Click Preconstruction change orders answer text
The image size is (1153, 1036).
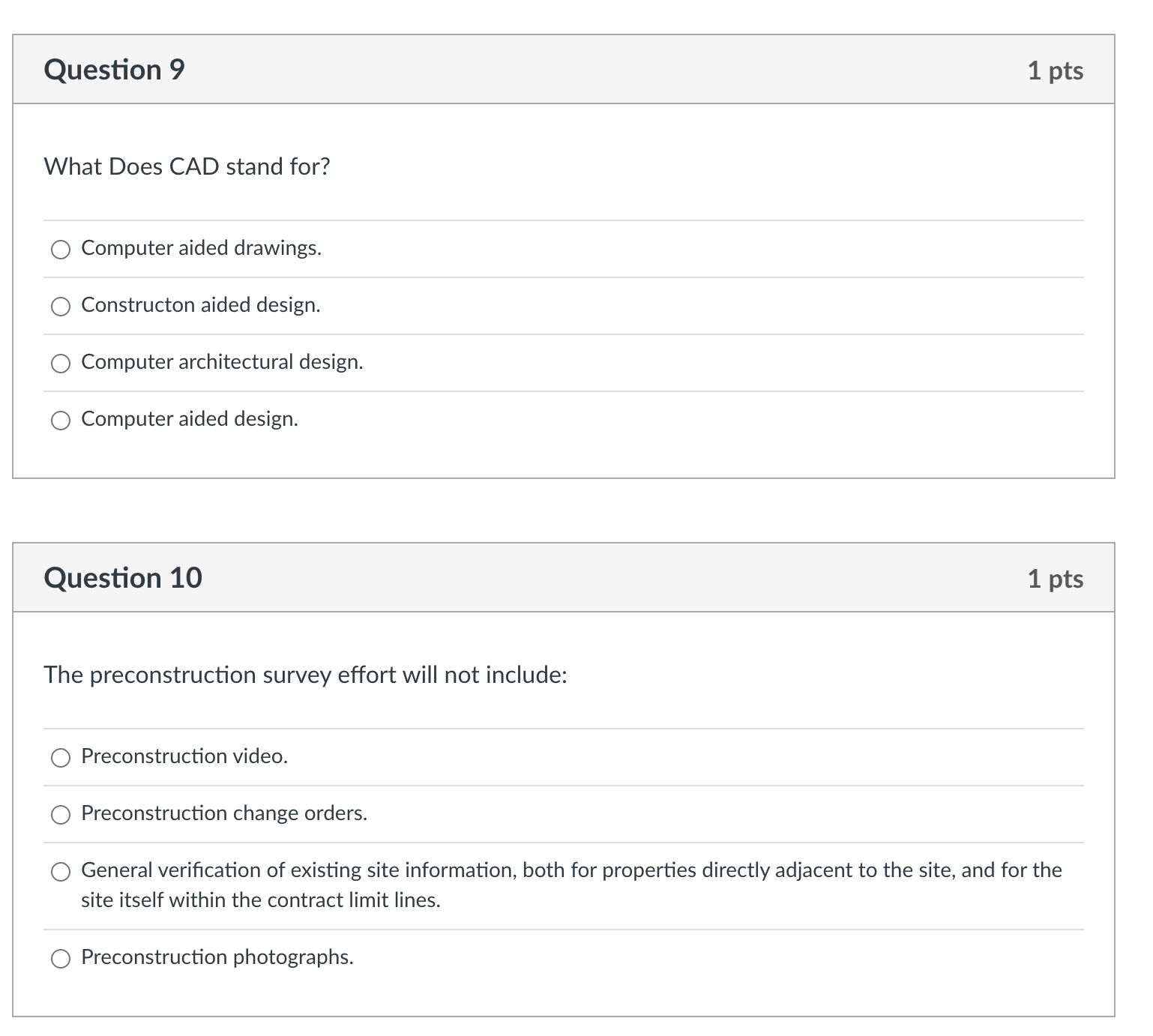pyautogui.click(x=224, y=813)
